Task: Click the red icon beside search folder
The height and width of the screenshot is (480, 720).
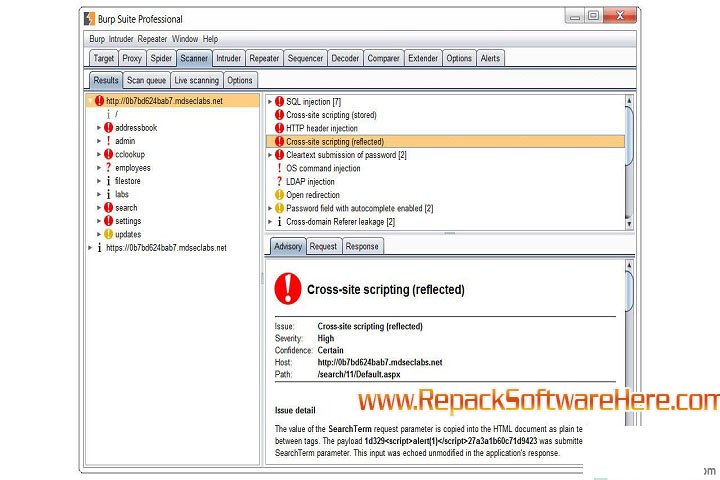Action: pos(108,208)
